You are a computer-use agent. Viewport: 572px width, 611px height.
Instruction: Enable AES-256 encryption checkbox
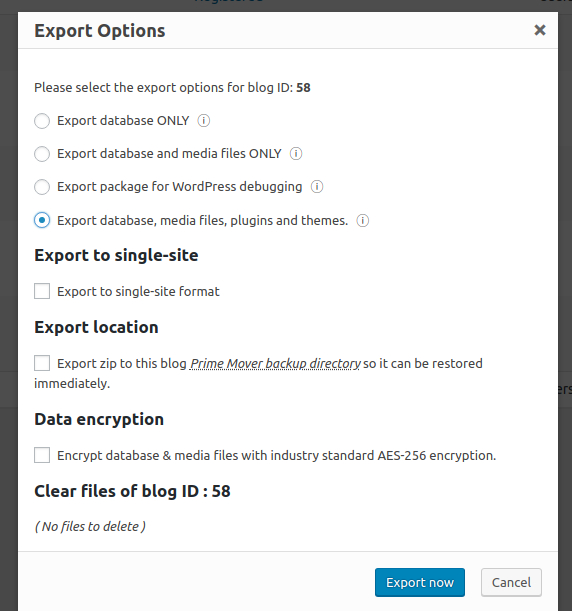[42, 455]
